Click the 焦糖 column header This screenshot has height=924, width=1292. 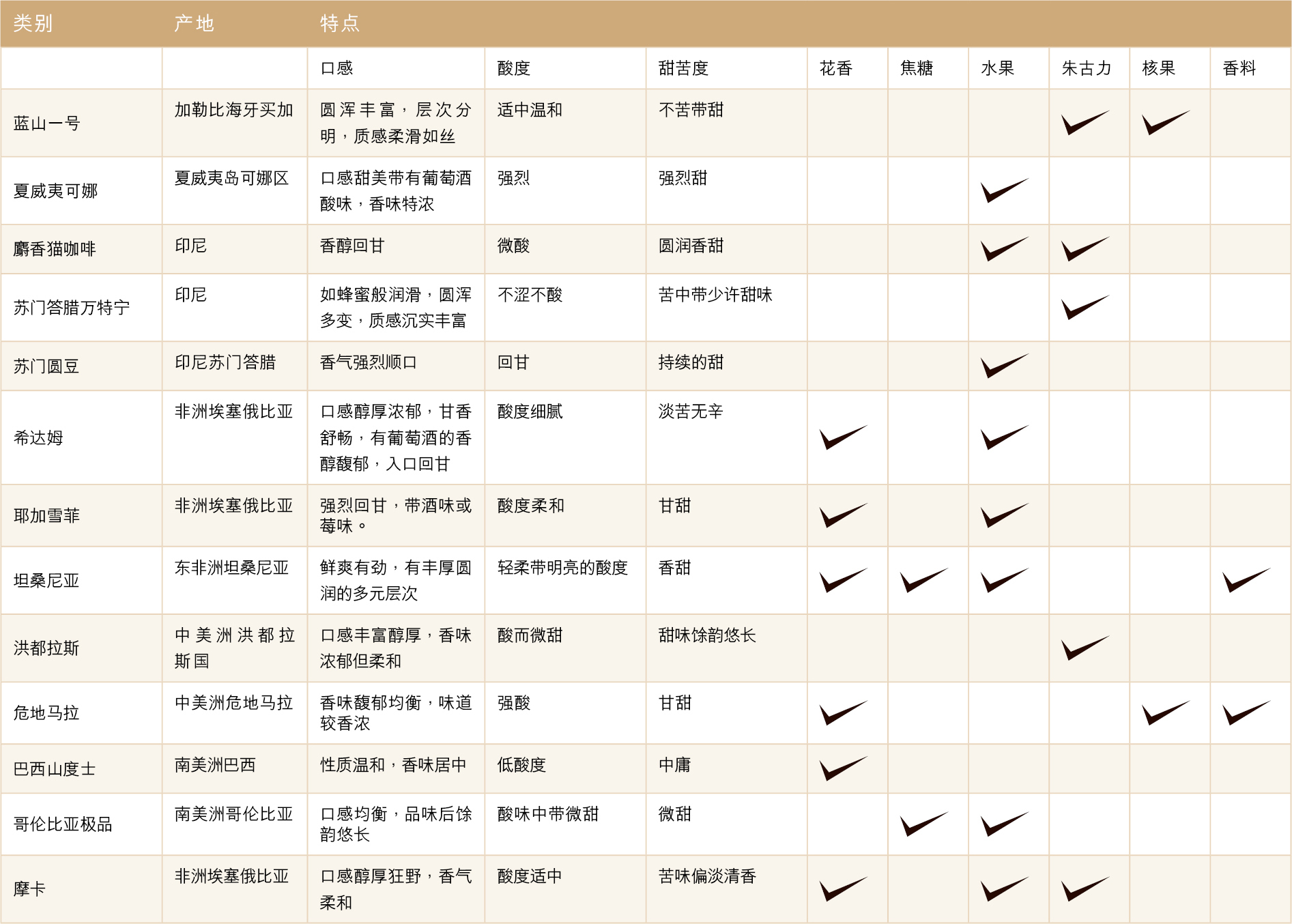coord(917,68)
